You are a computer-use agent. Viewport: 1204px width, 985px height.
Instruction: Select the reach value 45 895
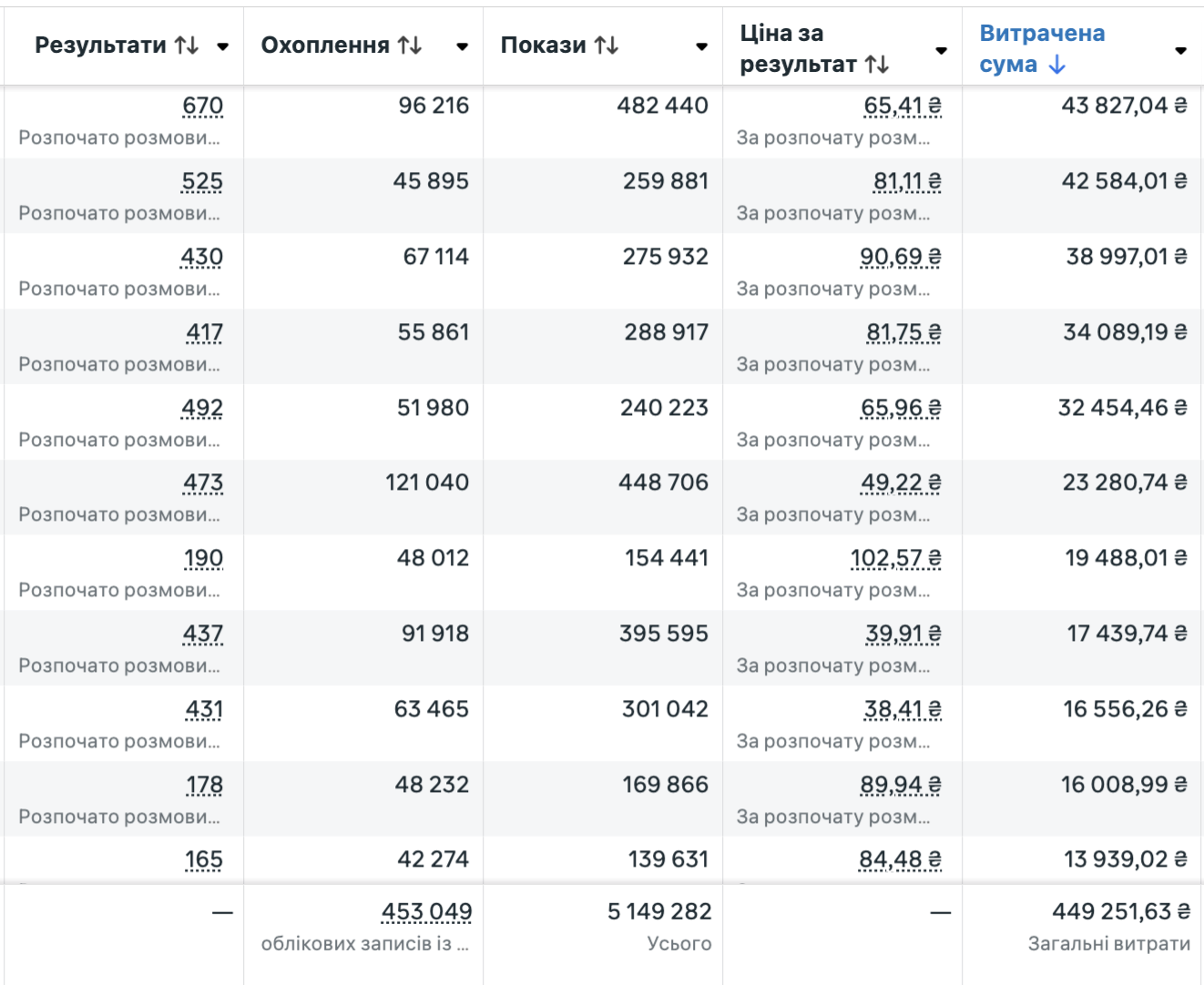[431, 181]
